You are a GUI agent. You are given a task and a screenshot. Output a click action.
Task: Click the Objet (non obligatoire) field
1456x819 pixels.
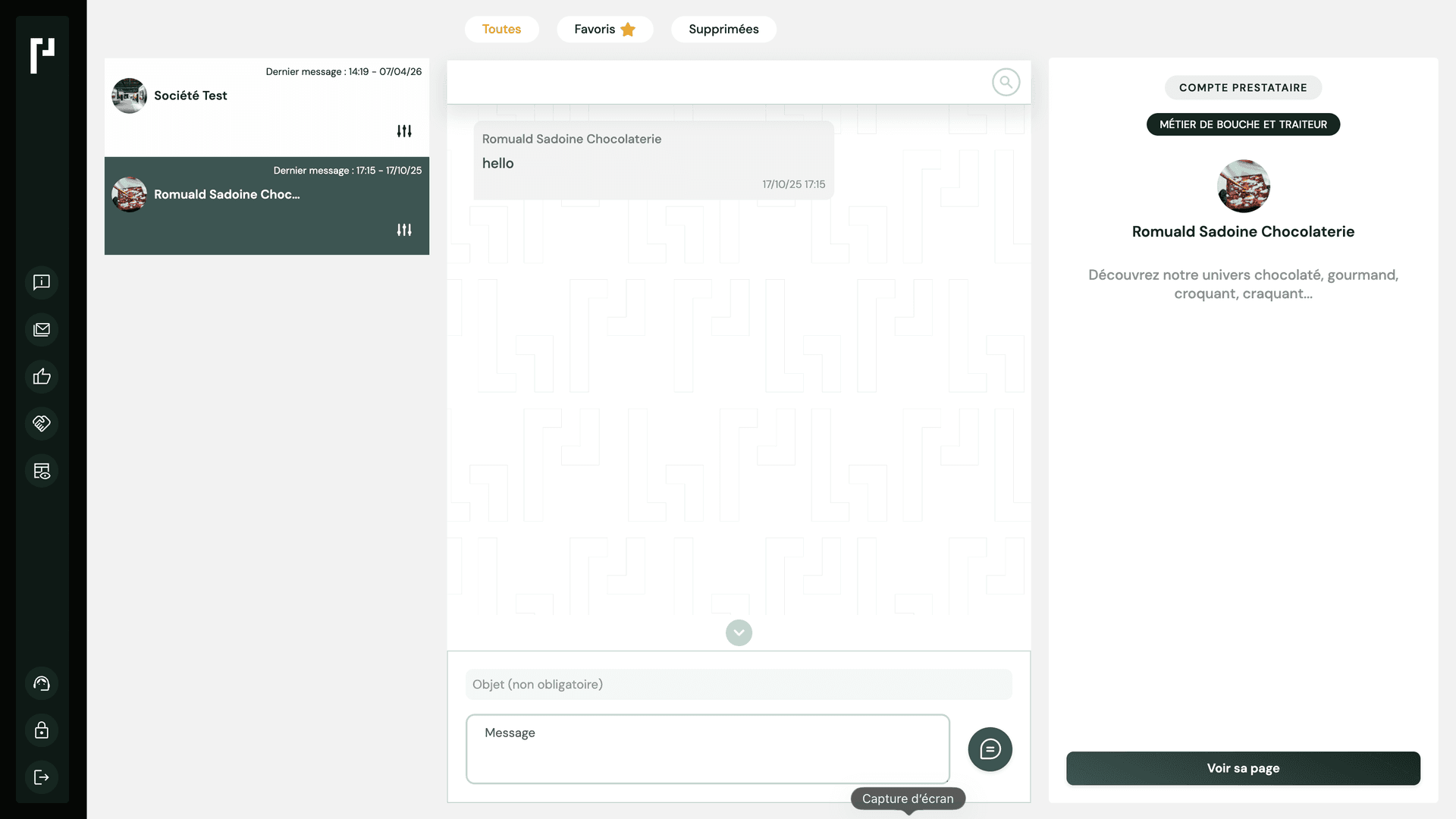point(739,684)
